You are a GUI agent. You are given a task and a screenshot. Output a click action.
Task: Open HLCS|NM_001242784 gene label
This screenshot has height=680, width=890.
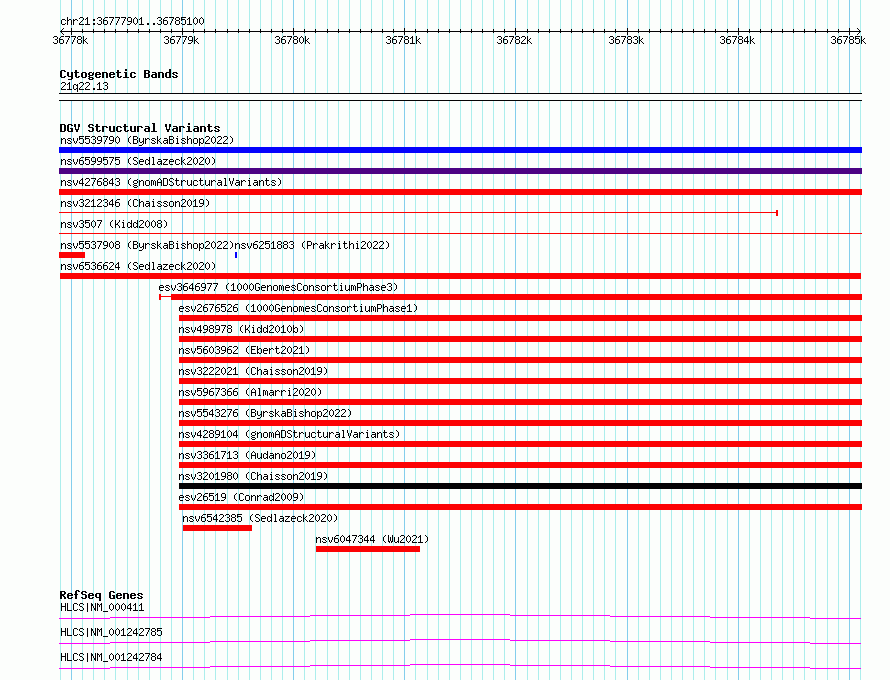[111, 657]
